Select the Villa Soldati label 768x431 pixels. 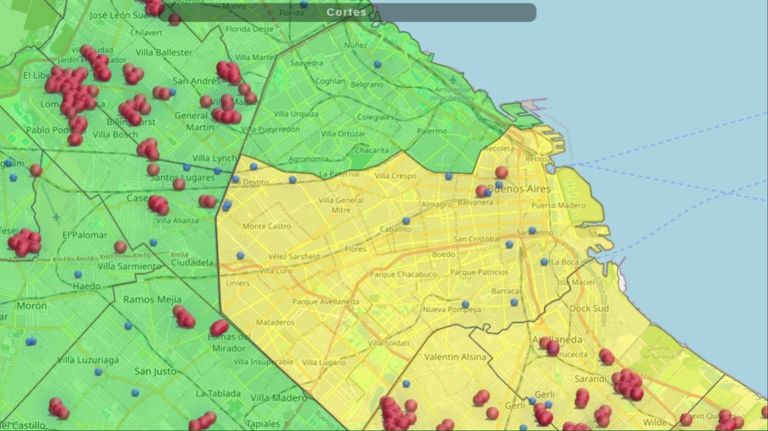click(x=388, y=343)
